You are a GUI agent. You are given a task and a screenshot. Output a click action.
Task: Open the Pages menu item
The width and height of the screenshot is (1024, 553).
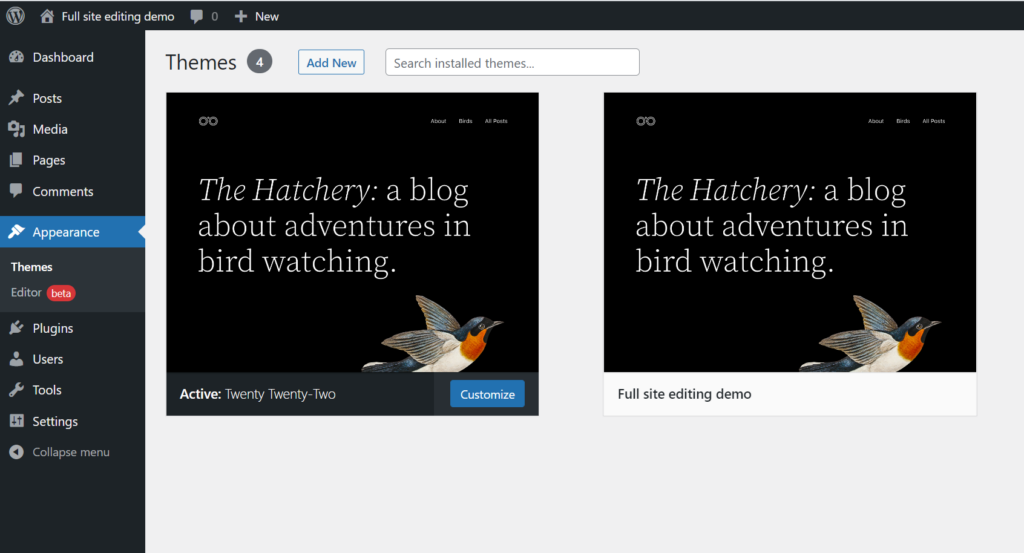pyautogui.click(x=72, y=160)
